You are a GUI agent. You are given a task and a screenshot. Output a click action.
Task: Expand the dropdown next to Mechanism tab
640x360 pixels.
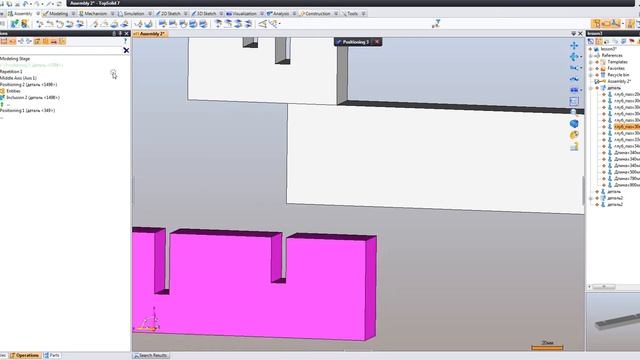[112, 13]
